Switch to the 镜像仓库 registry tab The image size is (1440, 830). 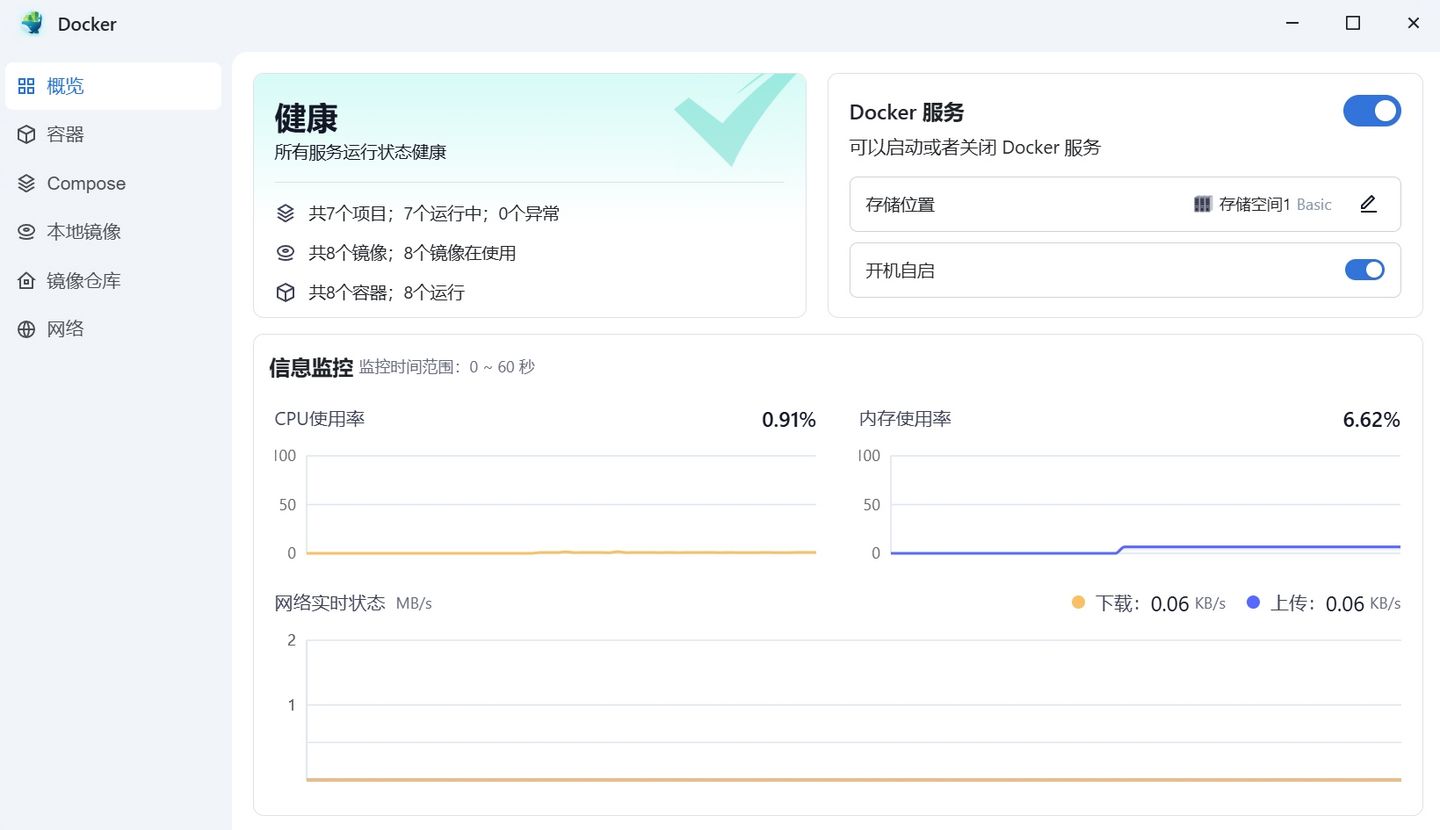pyautogui.click(x=84, y=281)
